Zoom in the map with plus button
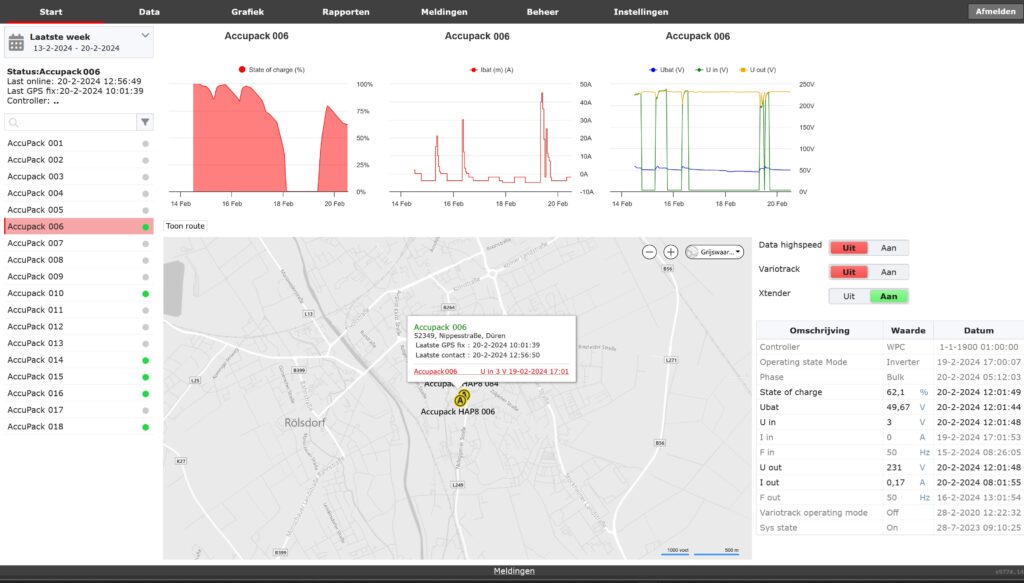Screen dimensions: 1024x583 click(x=671, y=252)
